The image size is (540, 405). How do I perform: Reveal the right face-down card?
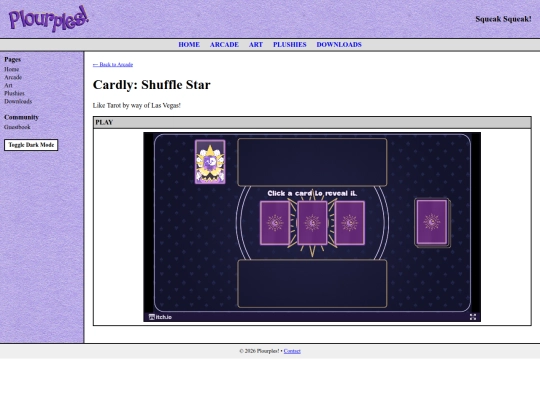point(350,223)
